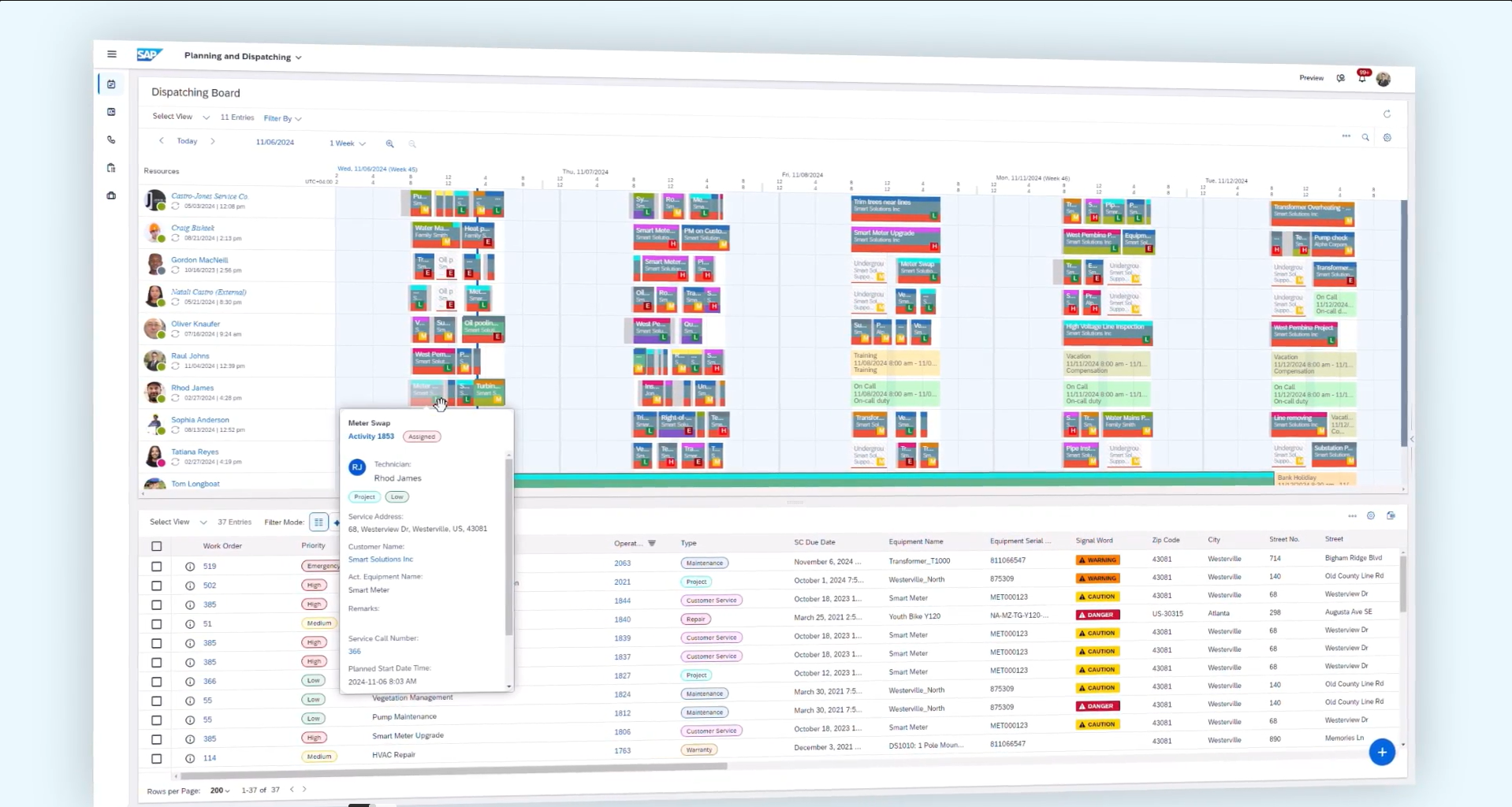Click the search icon above the Gantt chart
The width and height of the screenshot is (1512, 807).
coord(1365,137)
